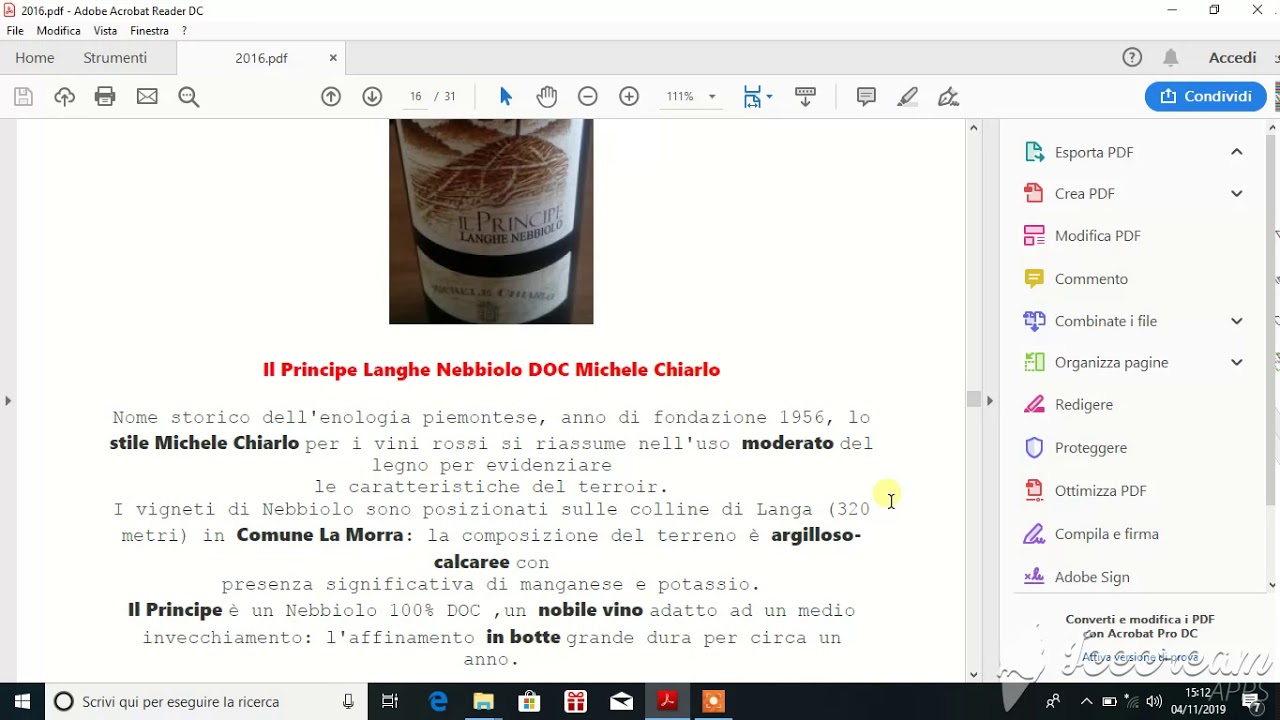
Task: Zoom out with the minus icon
Action: pos(588,97)
